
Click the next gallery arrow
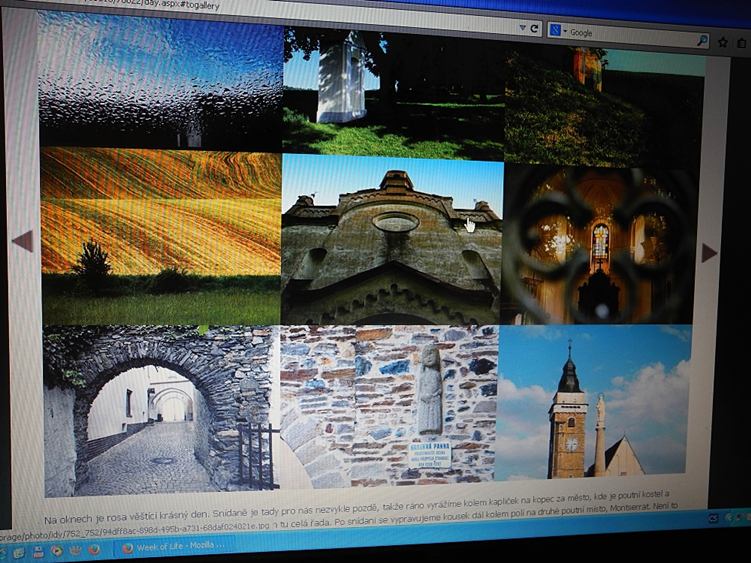pos(709,253)
